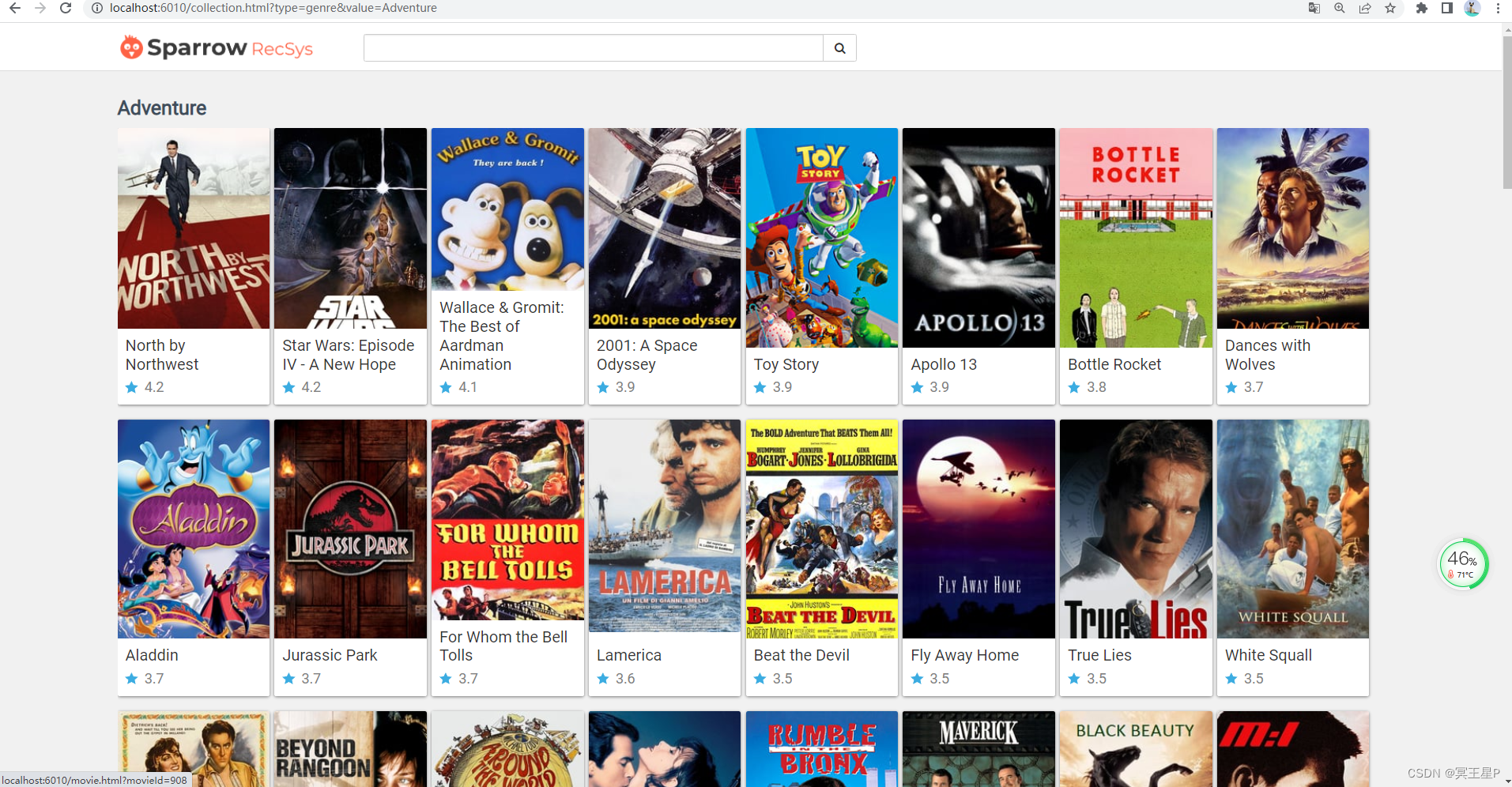Image resolution: width=1512 pixels, height=787 pixels.
Task: Click the browser forward arrow
Action: pos(40,8)
